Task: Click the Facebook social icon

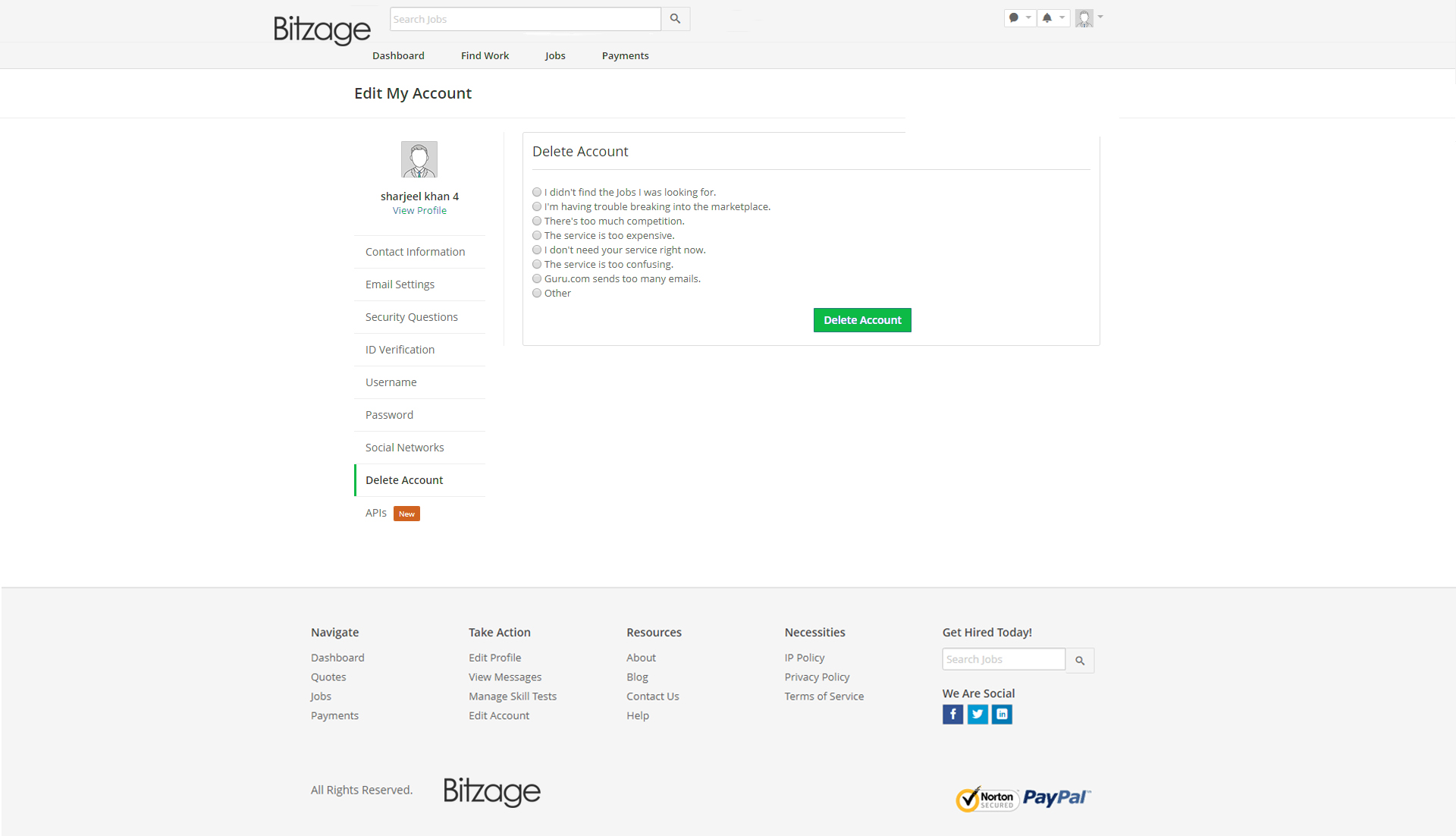Action: pyautogui.click(x=952, y=714)
